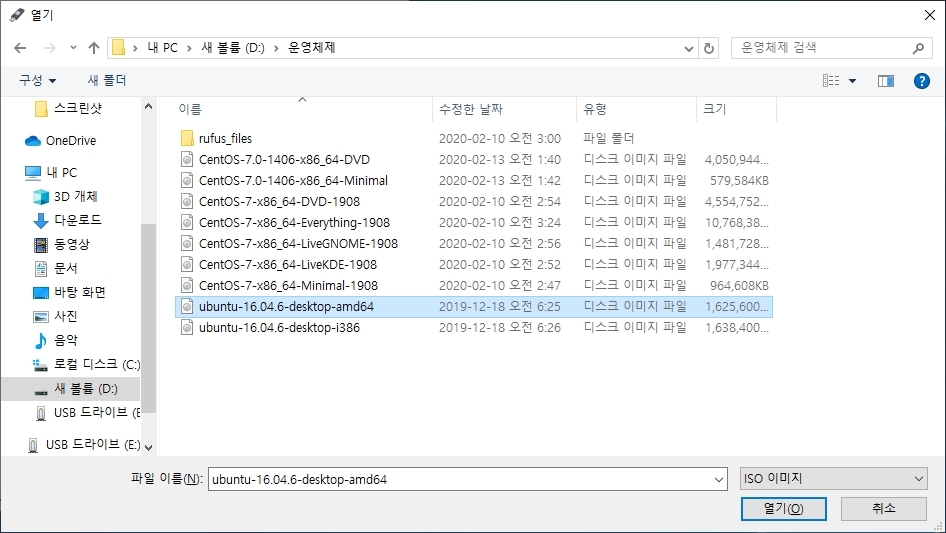Viewport: 946px width, 533px height.
Task: Open help with question mark icon
Action: 922,80
